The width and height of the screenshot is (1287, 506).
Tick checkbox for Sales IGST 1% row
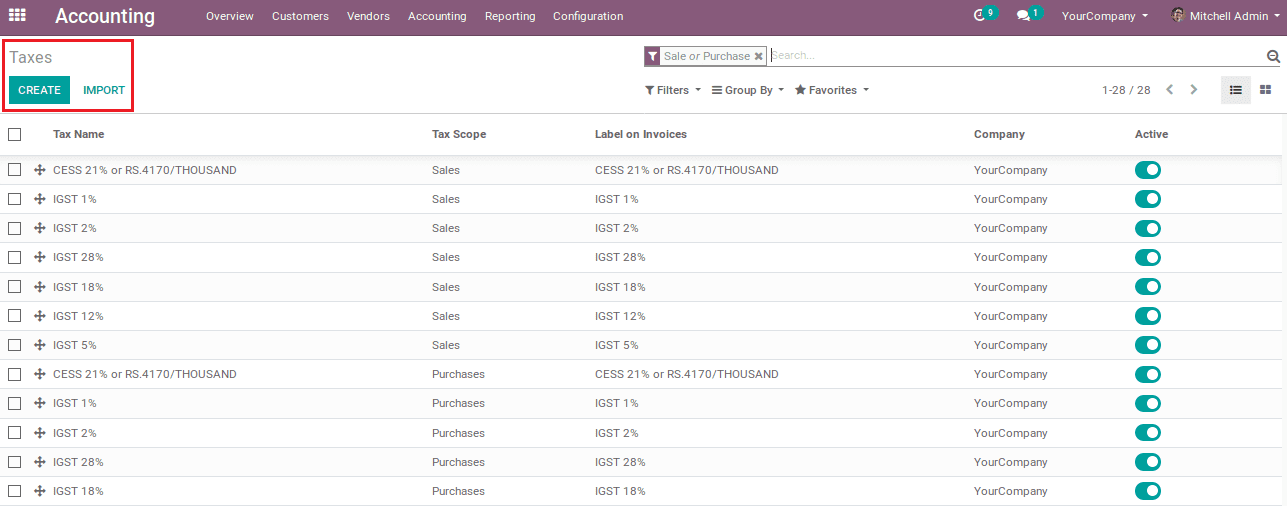tap(14, 199)
